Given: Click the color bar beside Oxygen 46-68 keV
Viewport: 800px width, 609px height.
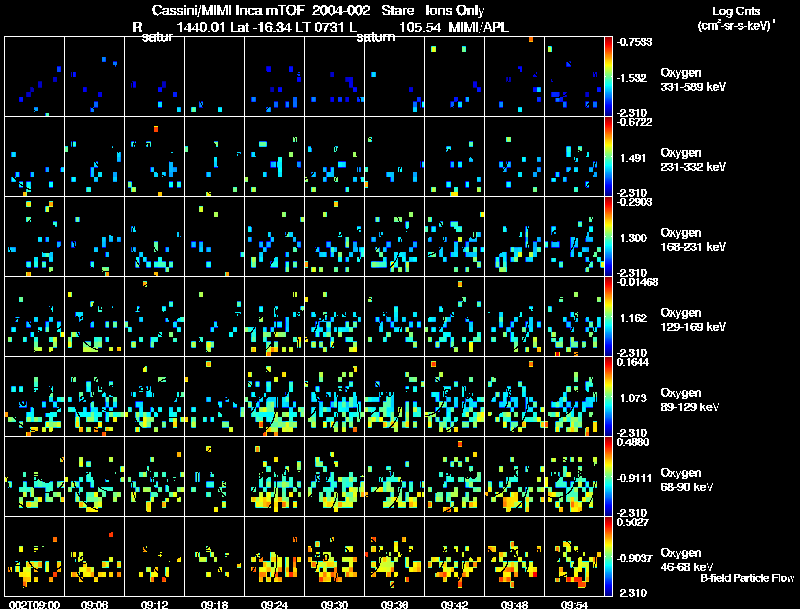Looking at the screenshot, I should [x=608, y=557].
